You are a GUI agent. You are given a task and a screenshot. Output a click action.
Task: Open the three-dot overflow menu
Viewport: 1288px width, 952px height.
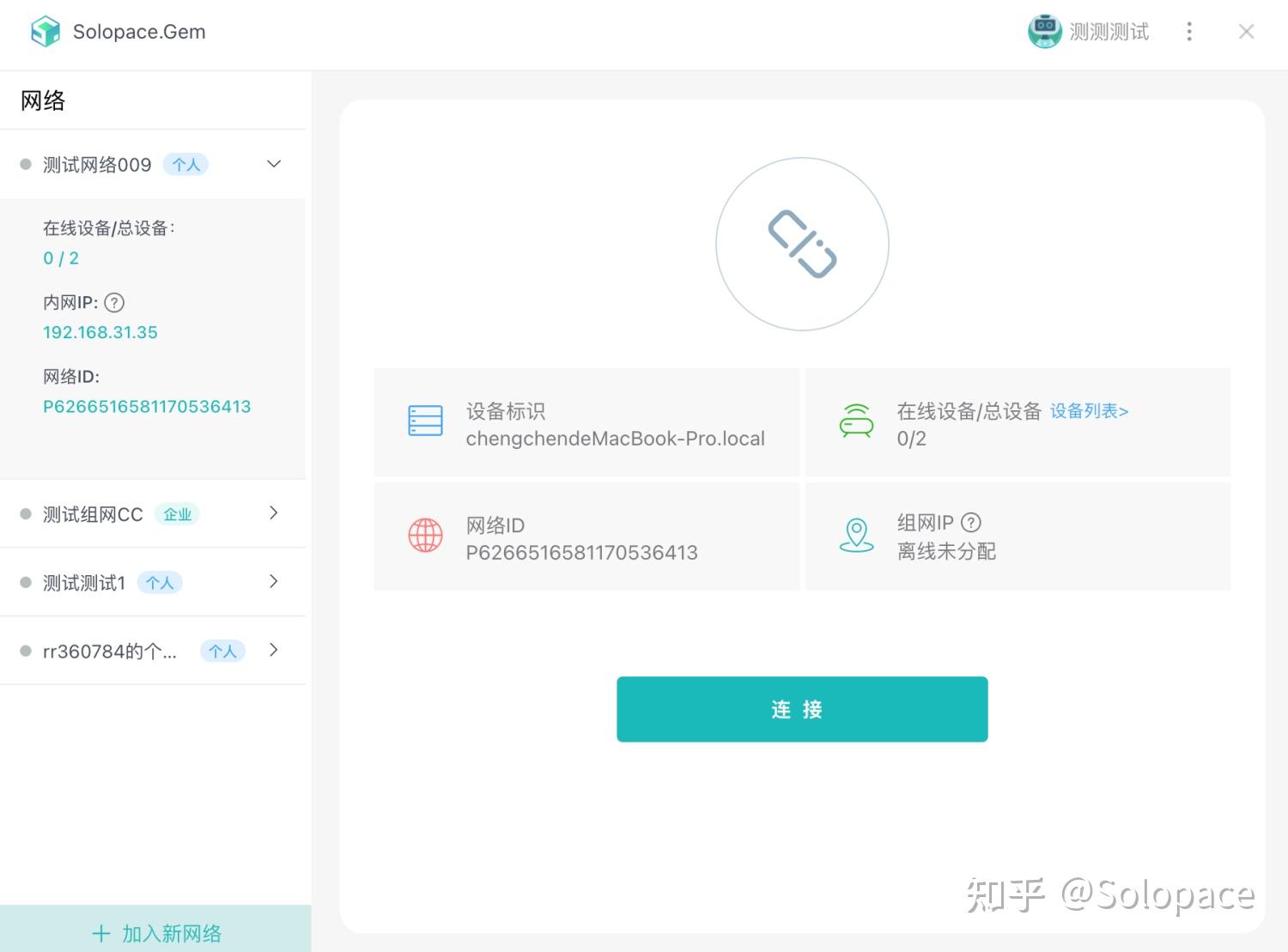[1189, 30]
